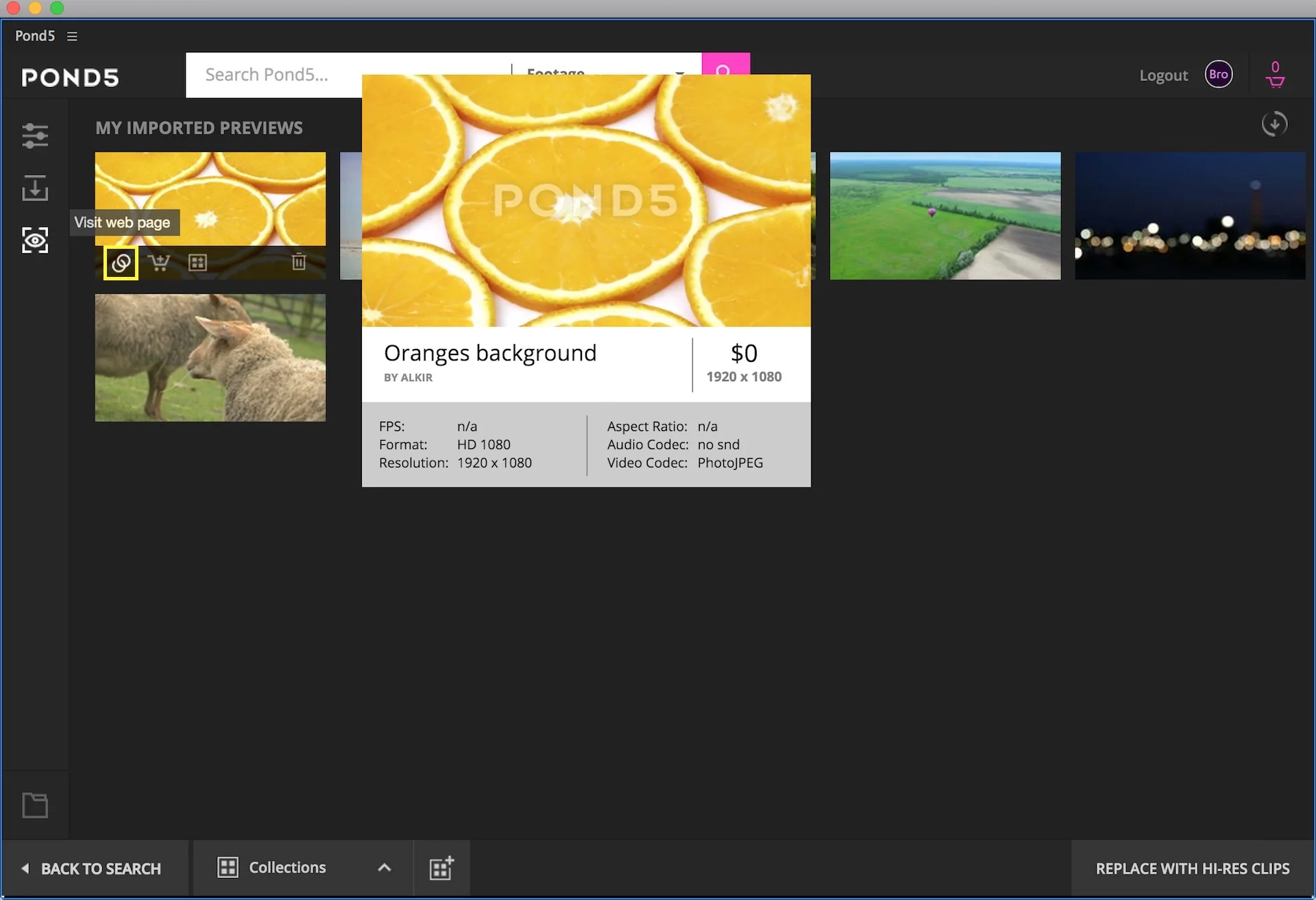Select the sheep preview thumbnail
Image resolution: width=1316 pixels, height=900 pixels.
(210, 358)
